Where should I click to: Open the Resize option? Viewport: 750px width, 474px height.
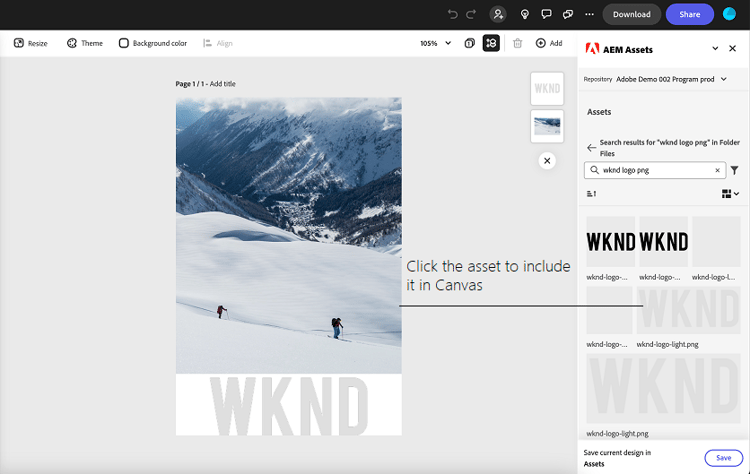coord(31,43)
